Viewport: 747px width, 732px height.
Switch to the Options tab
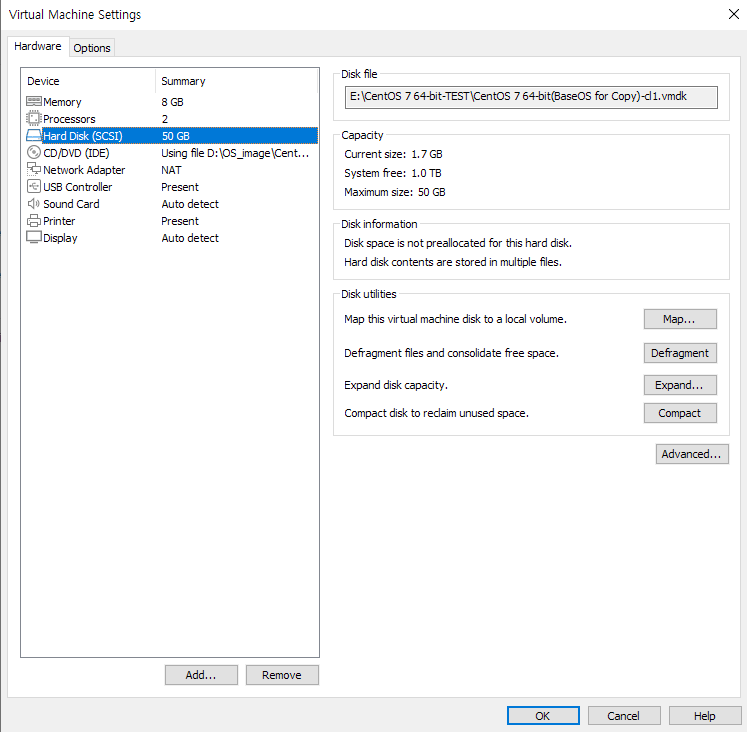[92, 48]
